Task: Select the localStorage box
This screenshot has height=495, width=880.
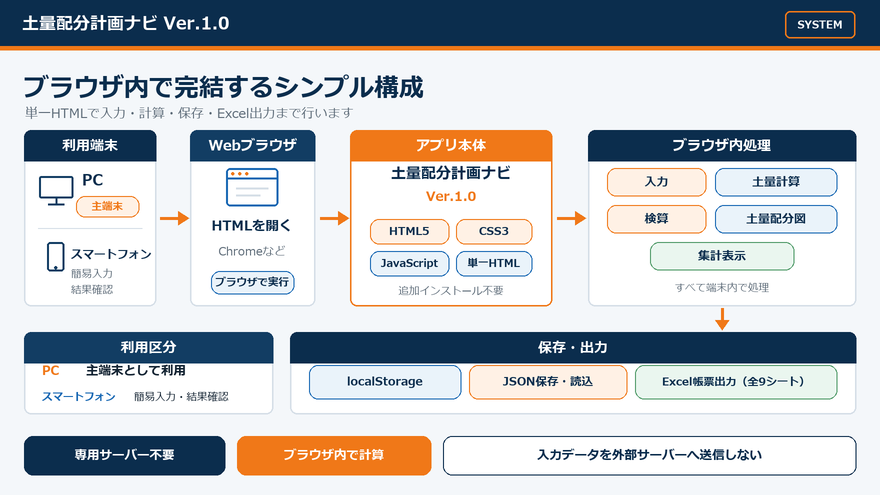Action: click(x=385, y=382)
